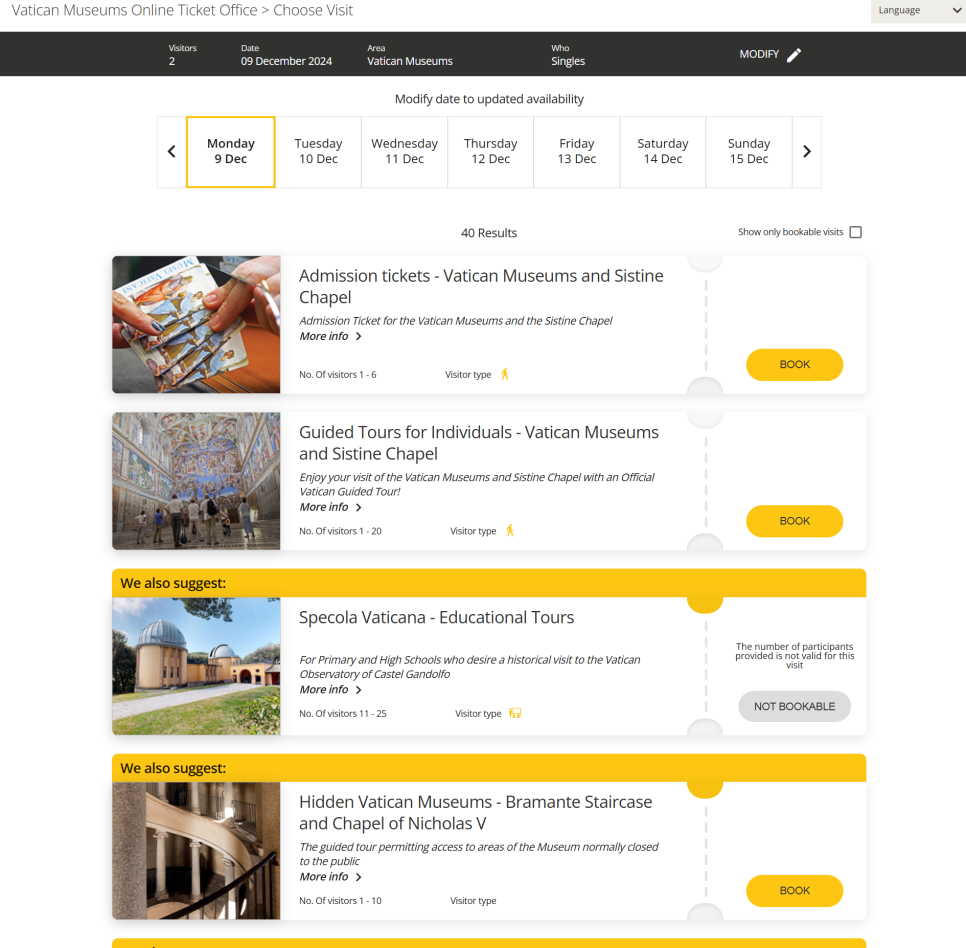Click the Specola Vaticana - Educational Tours title
The width and height of the screenshot is (966, 948).
[x=436, y=617]
